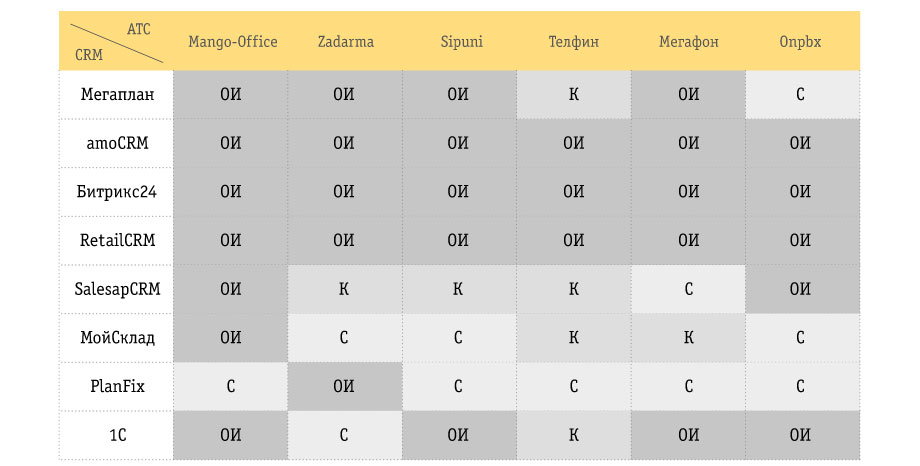The width and height of the screenshot is (920, 466).
Task: Select the С cell for SalesapCRM and Мегафон
Action: coord(688,289)
